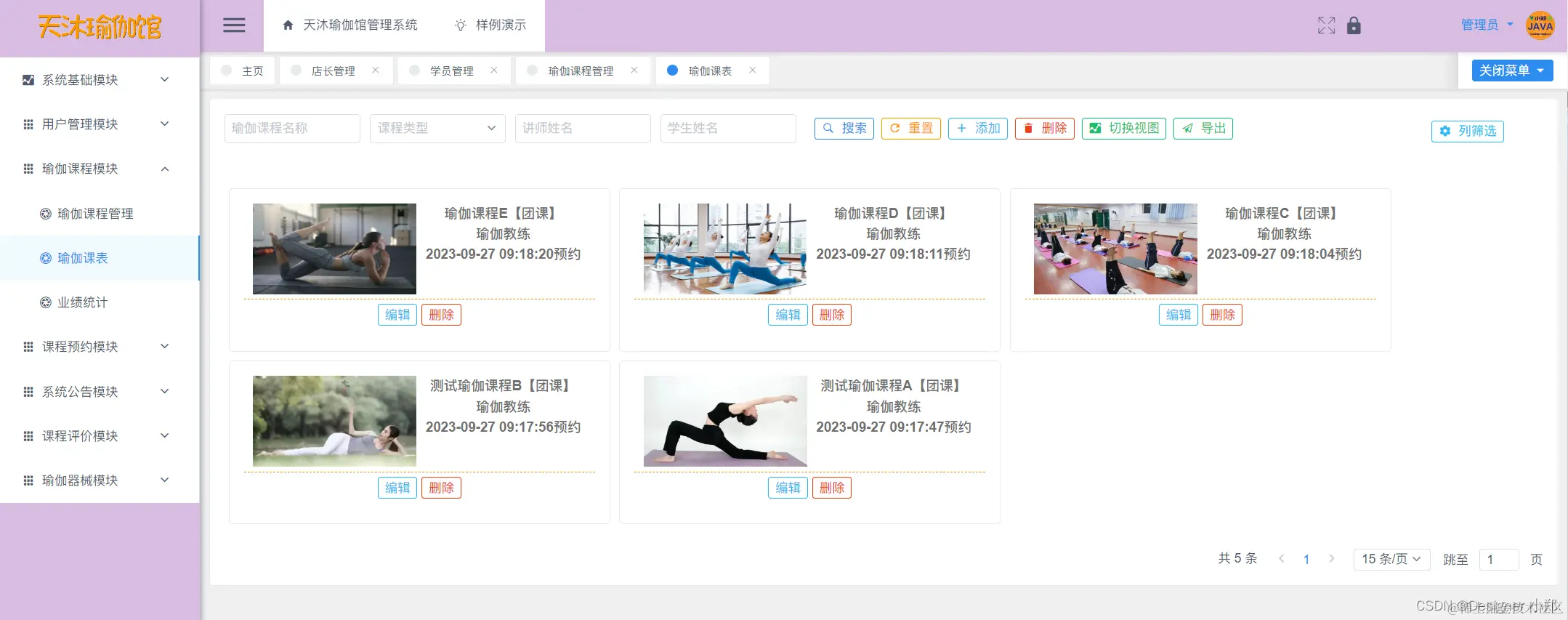
Task: Open 天沐瑜伽馆管理系统 top menu
Action: point(350,25)
